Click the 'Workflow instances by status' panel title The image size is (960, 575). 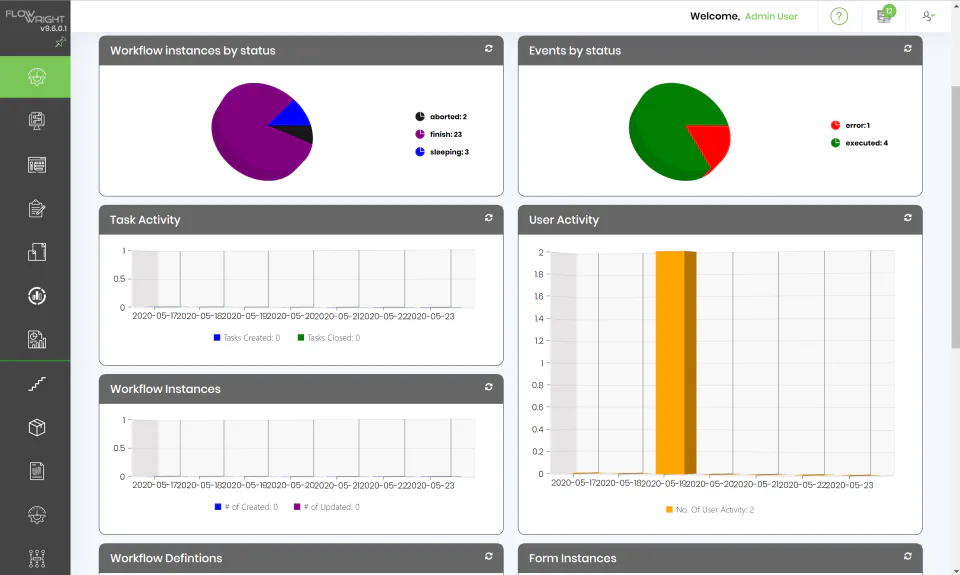[193, 51]
